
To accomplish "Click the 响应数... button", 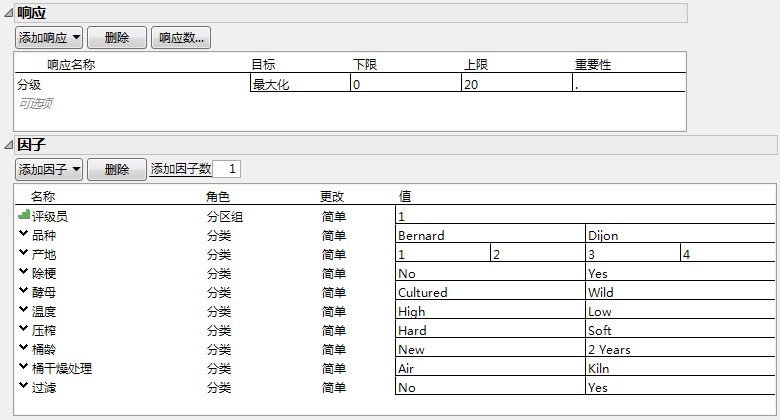I will pyautogui.click(x=180, y=38).
